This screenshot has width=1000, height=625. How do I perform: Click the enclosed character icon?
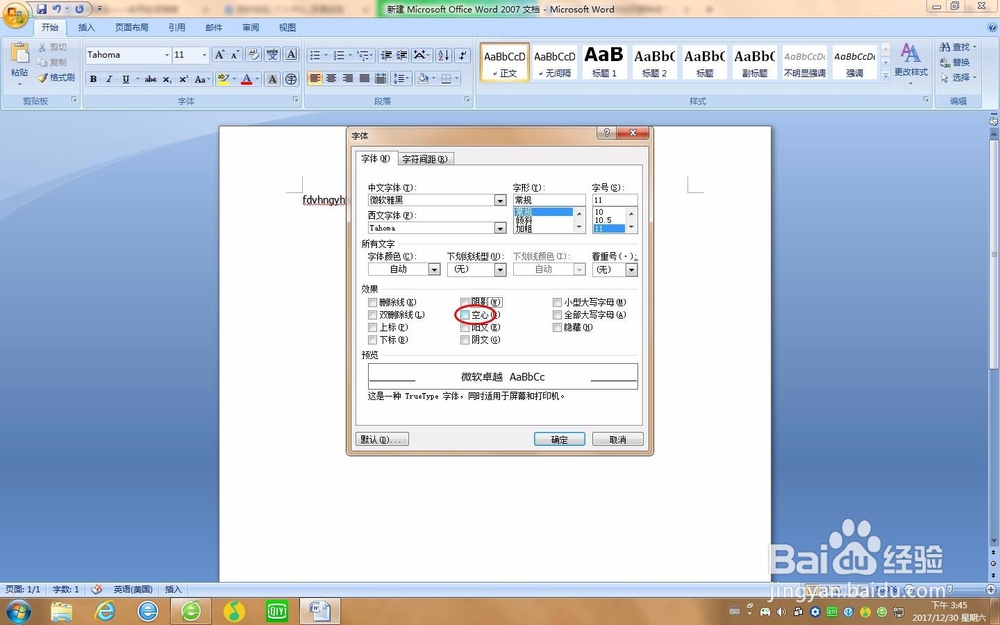tap(291, 79)
